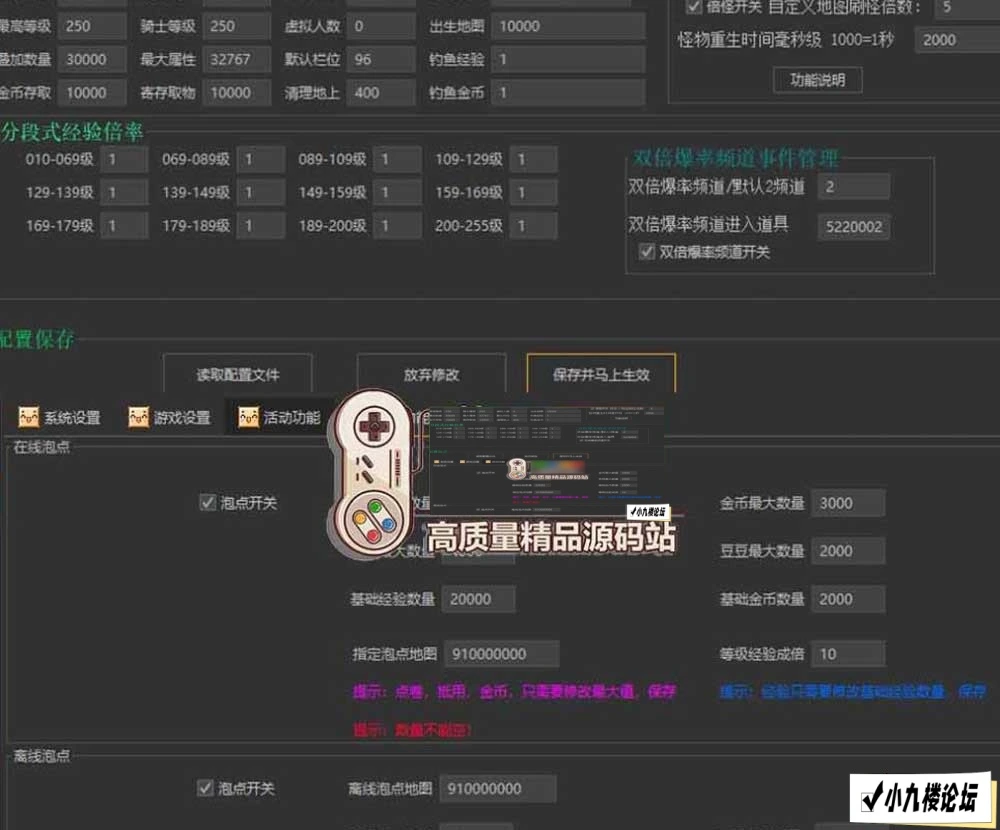
Task: Click the 最高等级 field showing 250
Action: pyautogui.click(x=92, y=26)
